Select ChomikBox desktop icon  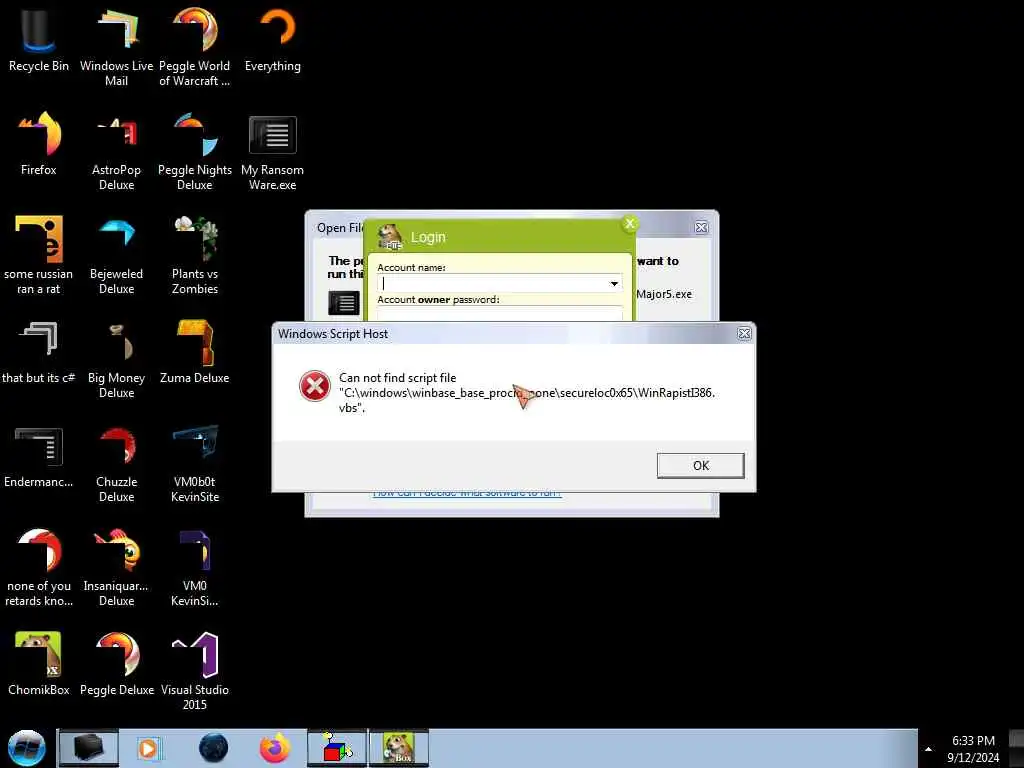39,665
